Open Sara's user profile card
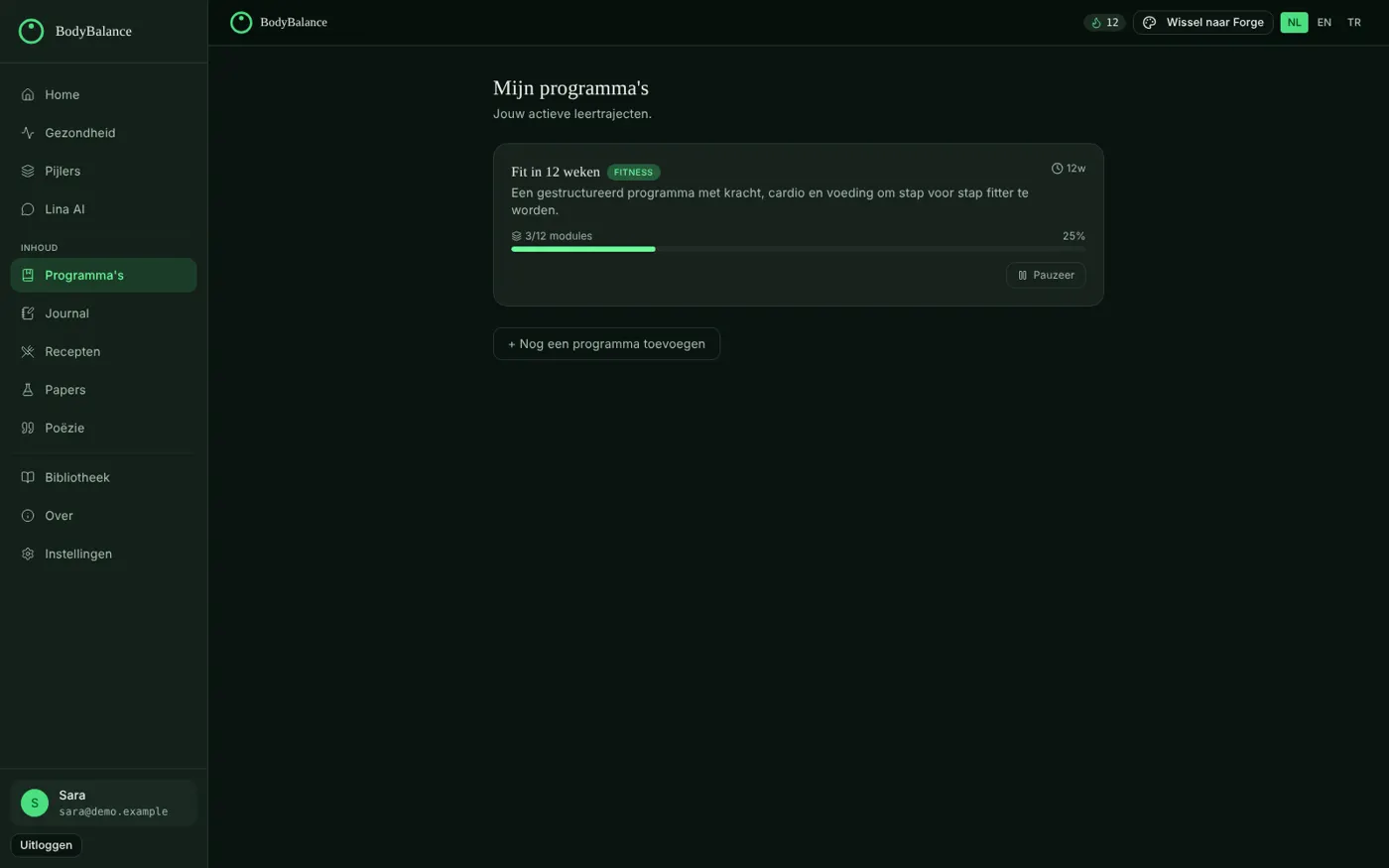 point(103,803)
